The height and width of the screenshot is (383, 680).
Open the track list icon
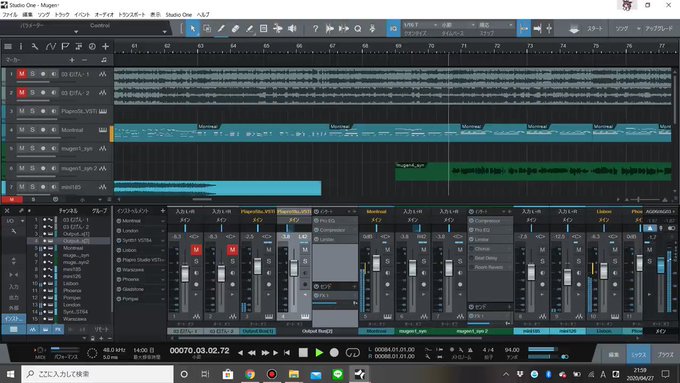(8, 46)
